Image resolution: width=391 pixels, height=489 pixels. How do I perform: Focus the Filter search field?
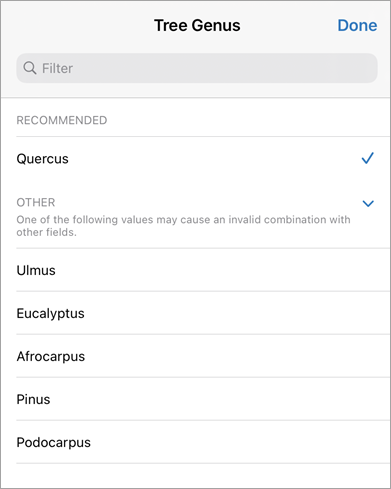197,68
